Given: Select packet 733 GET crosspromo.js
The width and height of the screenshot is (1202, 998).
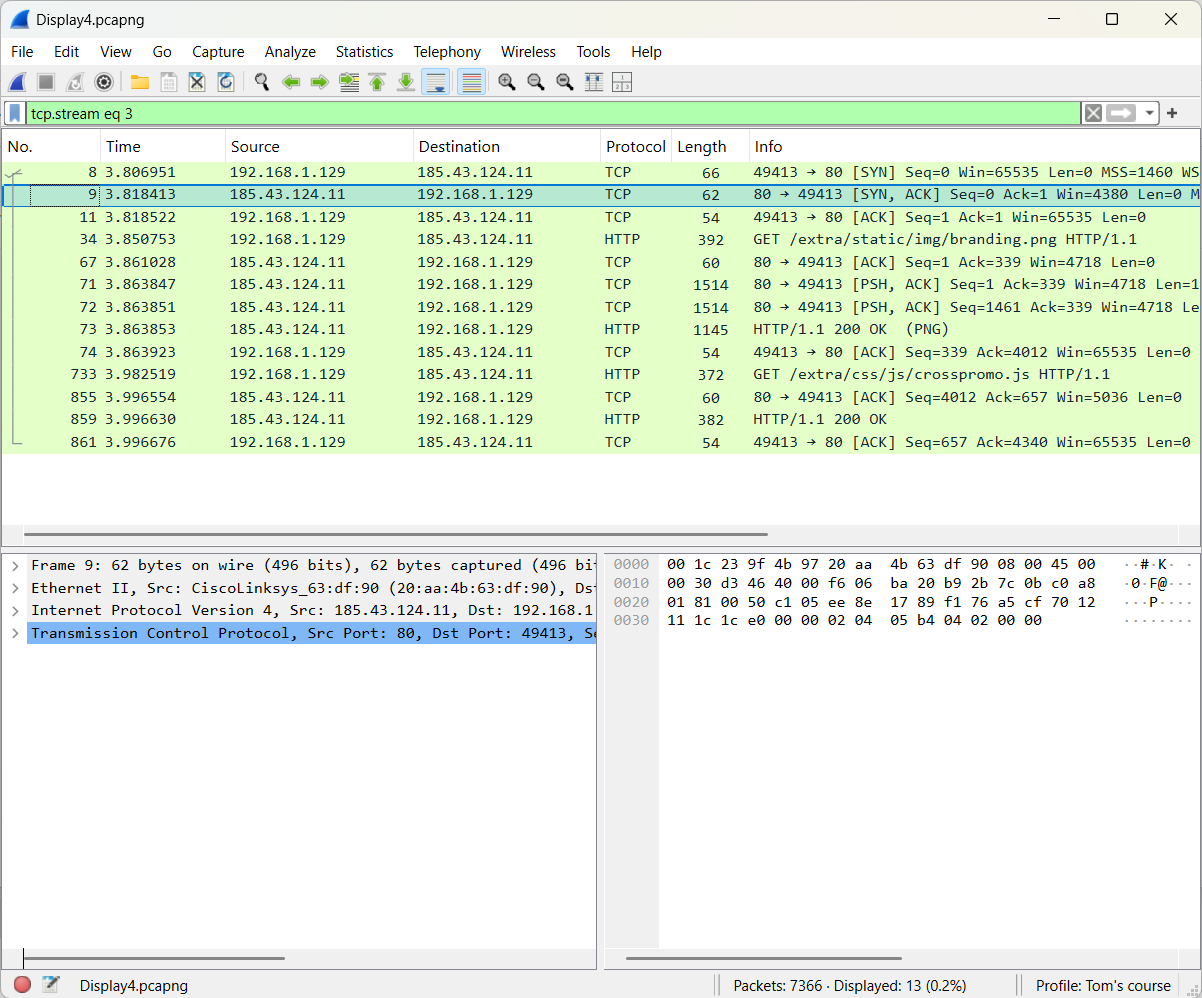Looking at the screenshot, I should 600,375.
